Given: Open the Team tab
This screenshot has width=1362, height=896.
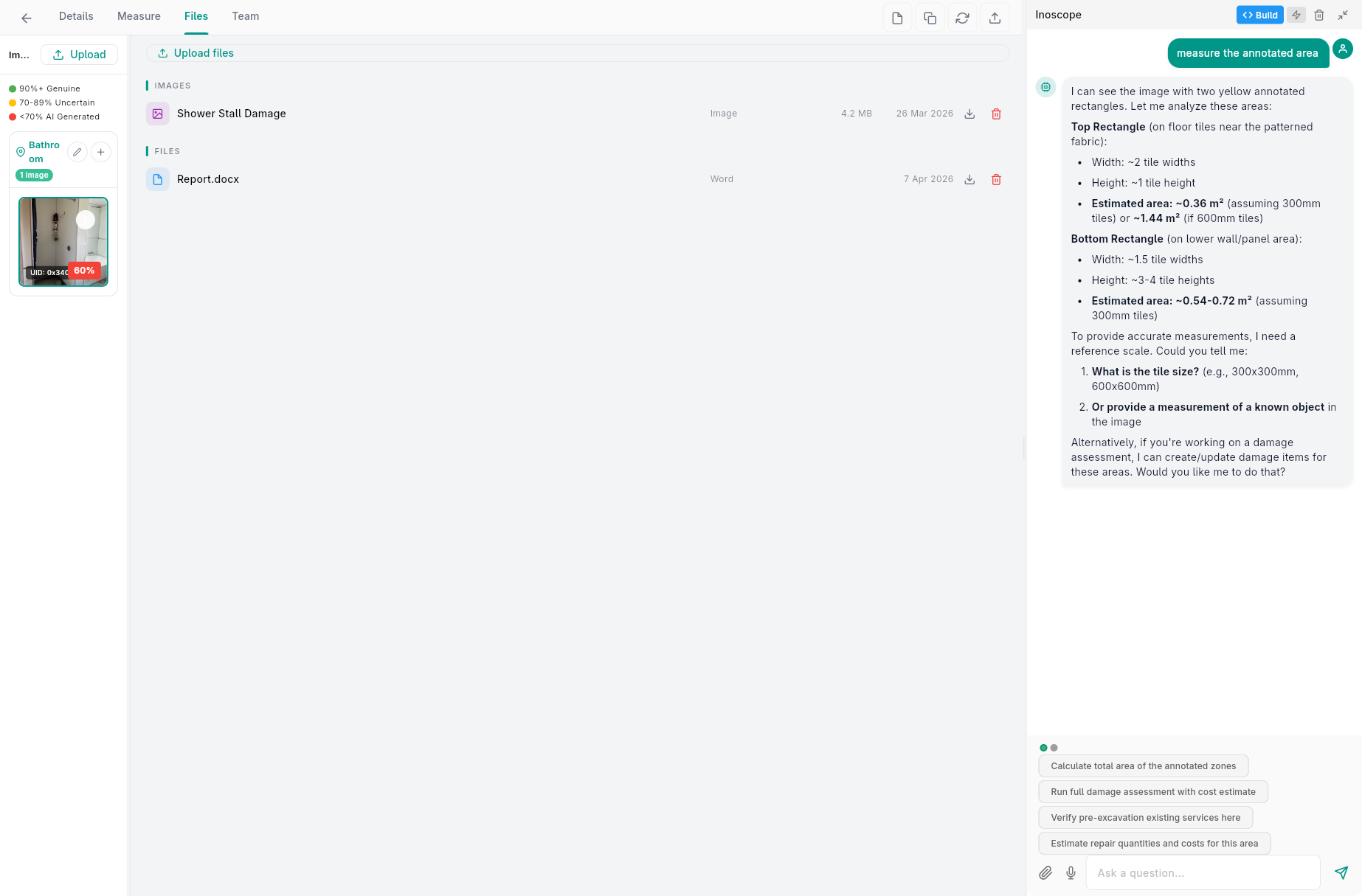Looking at the screenshot, I should point(245,15).
